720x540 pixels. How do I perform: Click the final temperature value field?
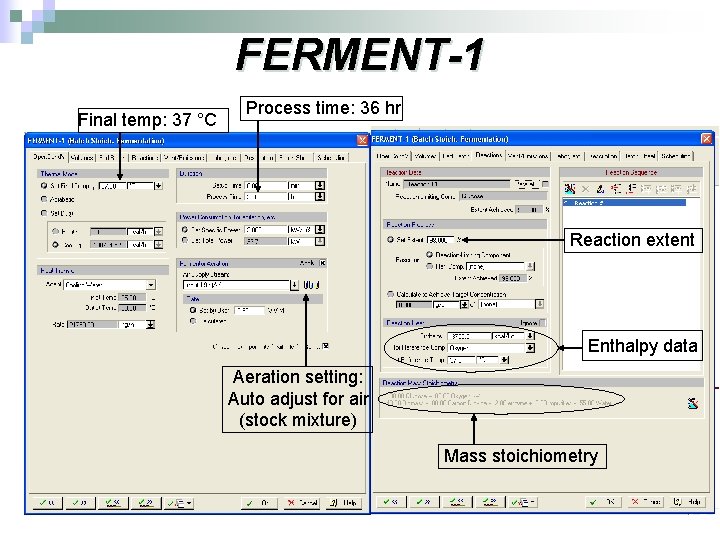(112, 186)
